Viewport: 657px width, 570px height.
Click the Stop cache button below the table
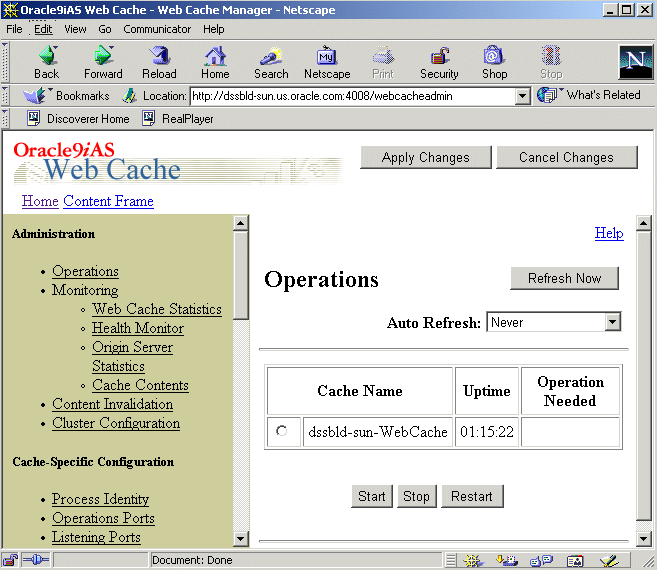pyautogui.click(x=416, y=496)
